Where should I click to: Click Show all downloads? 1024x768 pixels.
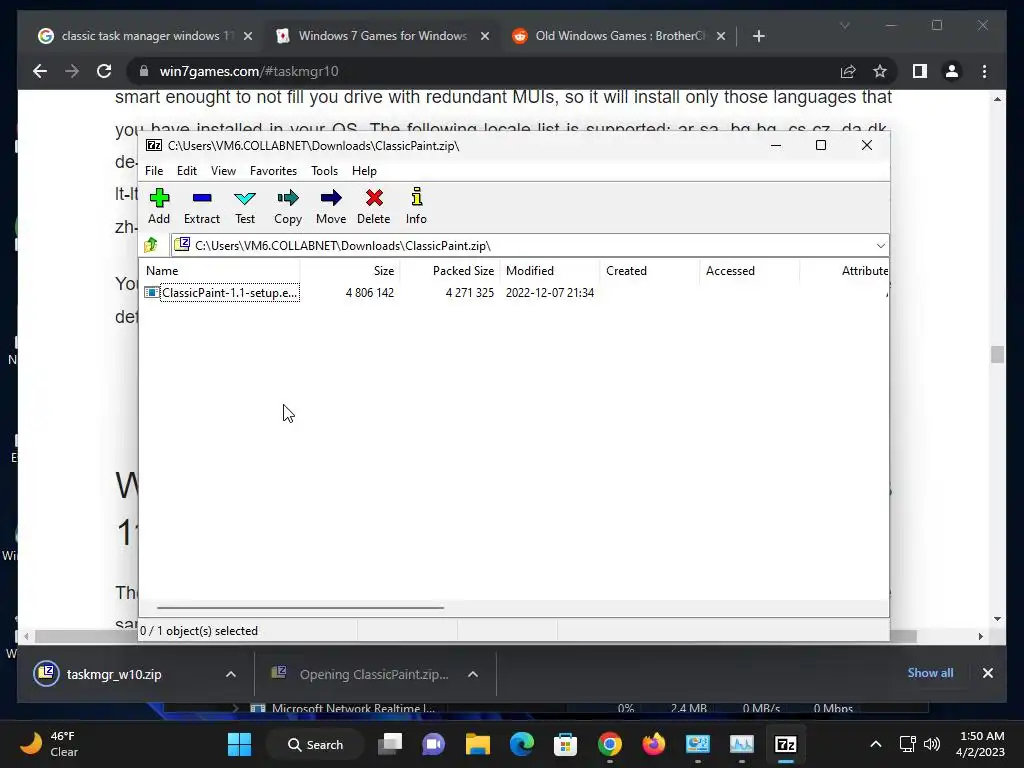(930, 673)
